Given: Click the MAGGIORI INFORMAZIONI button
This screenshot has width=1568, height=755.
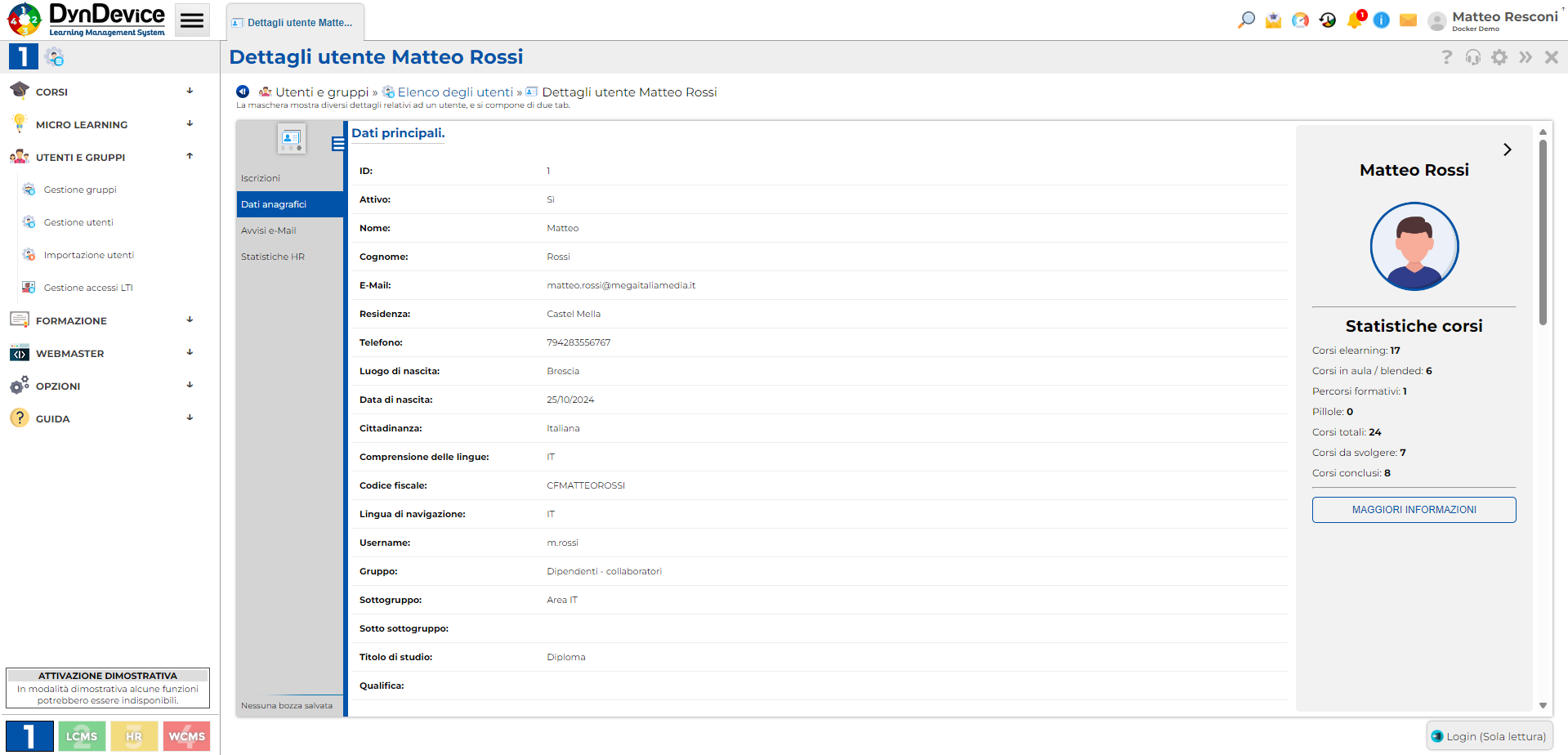Looking at the screenshot, I should tap(1414, 509).
